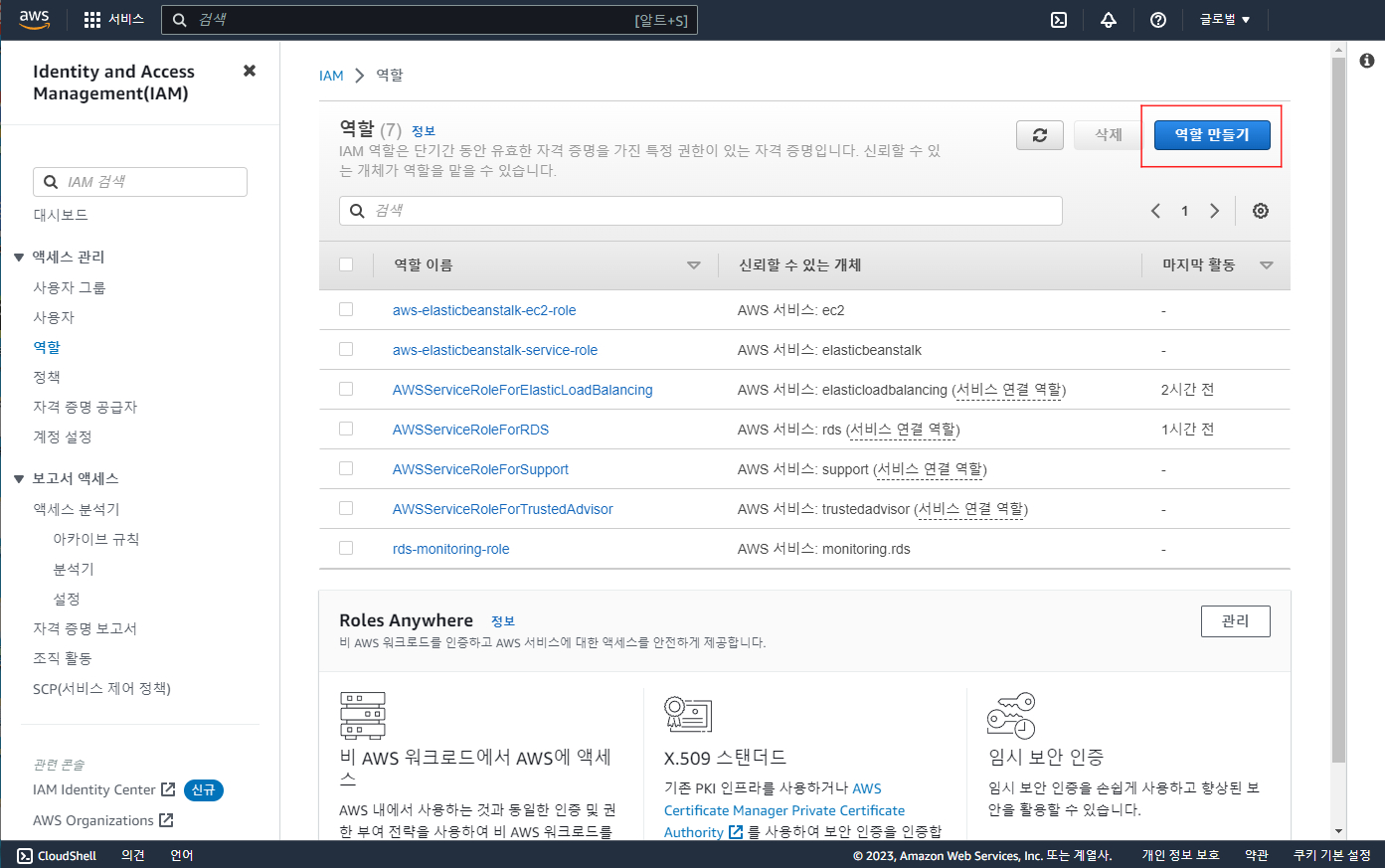Open the help question mark icon
The height and width of the screenshot is (868, 1385).
click(1158, 20)
